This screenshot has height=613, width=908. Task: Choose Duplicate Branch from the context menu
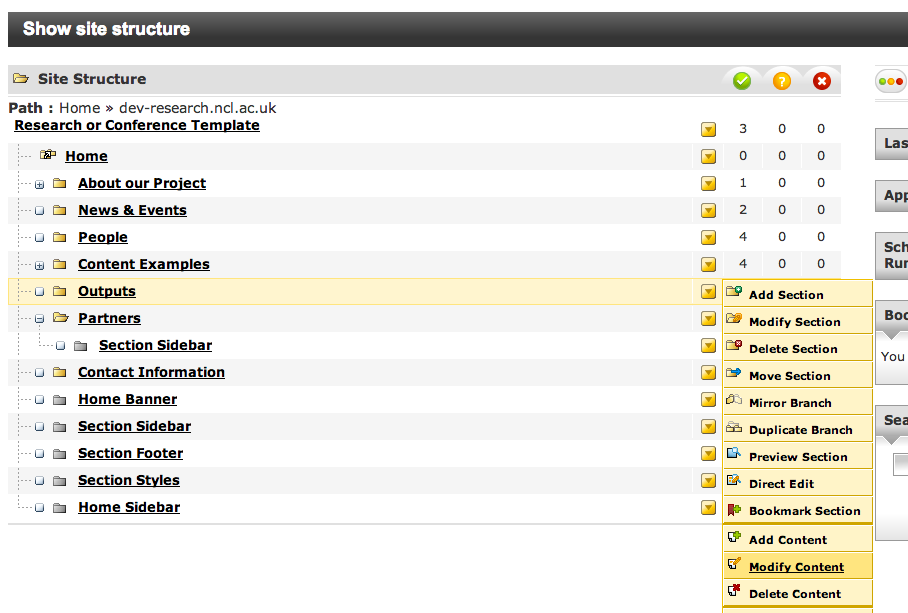click(x=800, y=430)
